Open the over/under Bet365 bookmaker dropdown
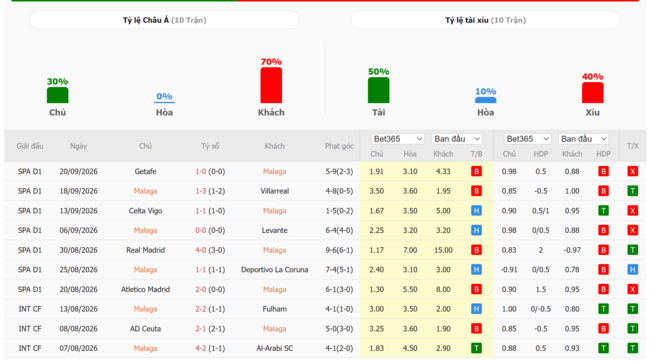Image resolution: width=650 pixels, height=361 pixels. click(x=528, y=139)
